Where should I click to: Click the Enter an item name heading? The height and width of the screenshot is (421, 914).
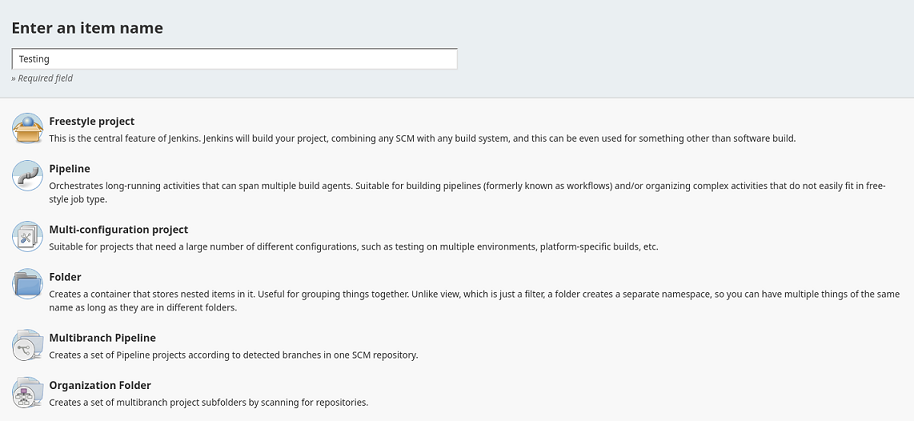[87, 28]
